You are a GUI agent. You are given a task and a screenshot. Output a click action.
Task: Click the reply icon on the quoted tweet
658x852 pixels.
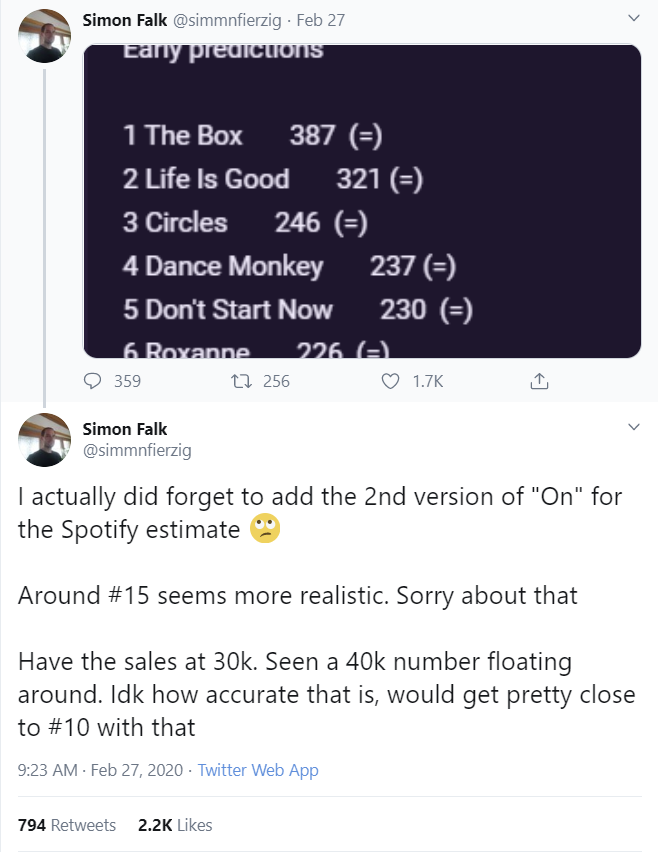pos(95,381)
